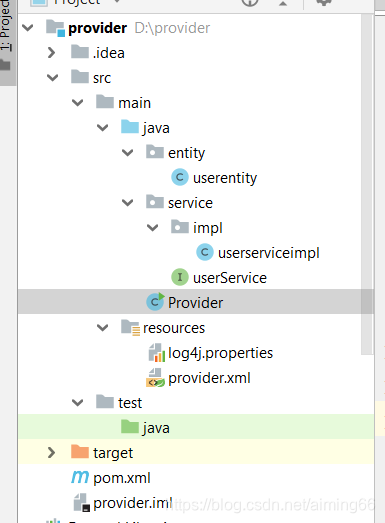Collapse the service package chevron
Image resolution: width=385 pixels, height=523 pixels.
tap(127, 203)
